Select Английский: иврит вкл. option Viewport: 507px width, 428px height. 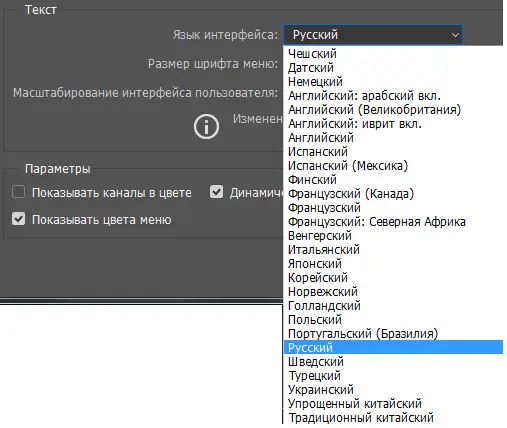(x=393, y=124)
